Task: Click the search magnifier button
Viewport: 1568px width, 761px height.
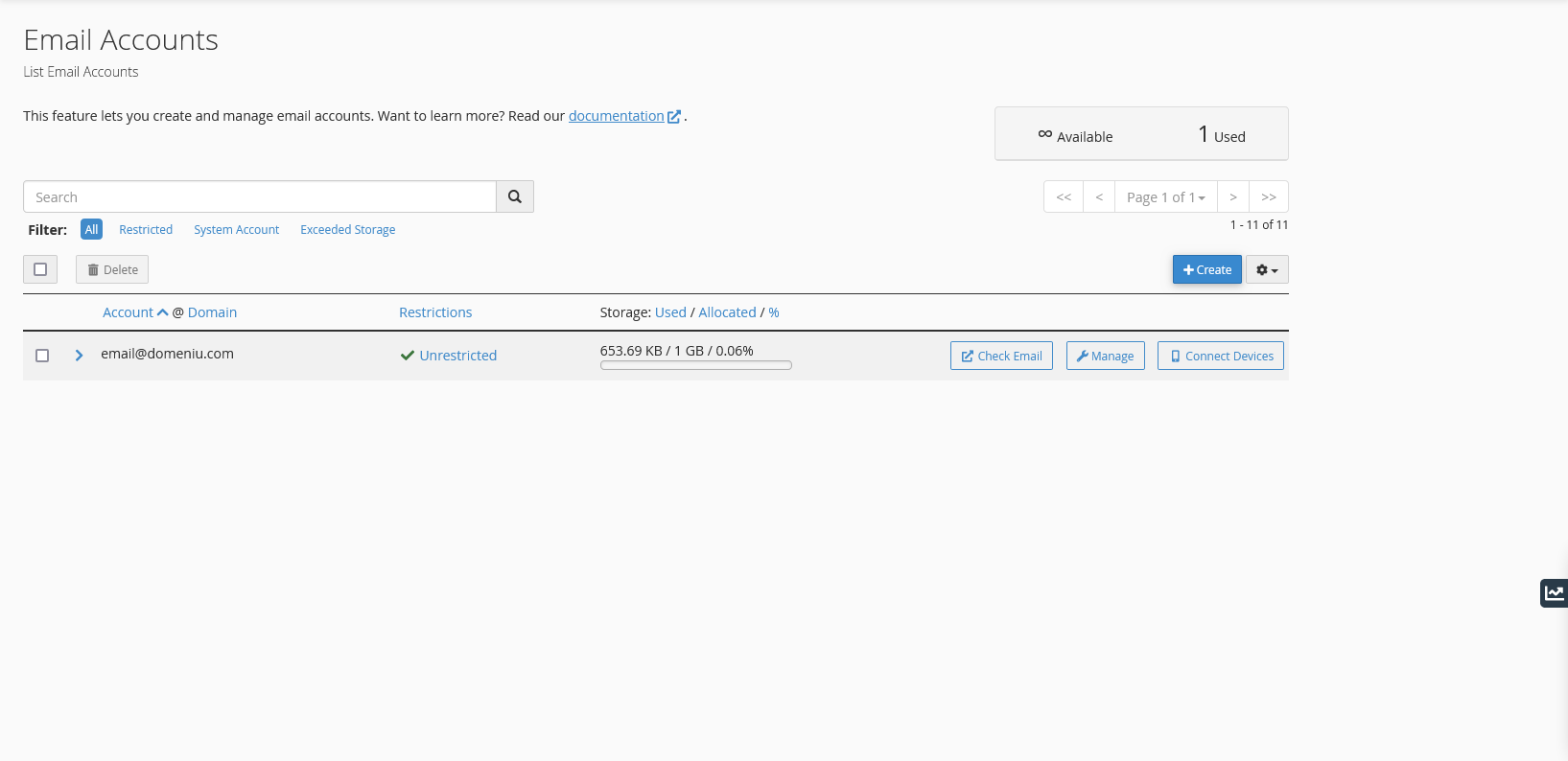Action: [x=515, y=196]
